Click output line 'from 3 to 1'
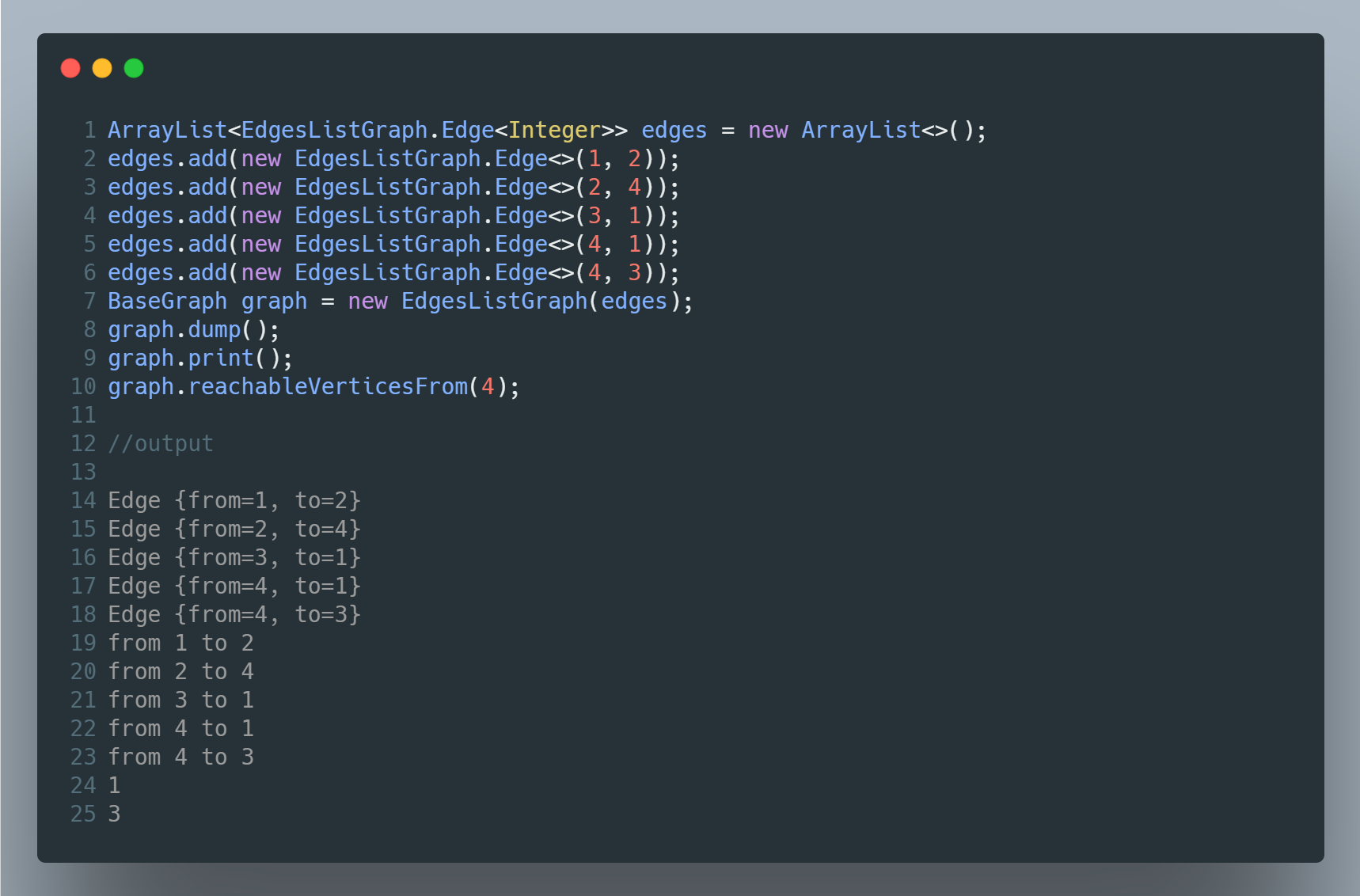Viewport: 1360px width, 896px height. click(181, 700)
